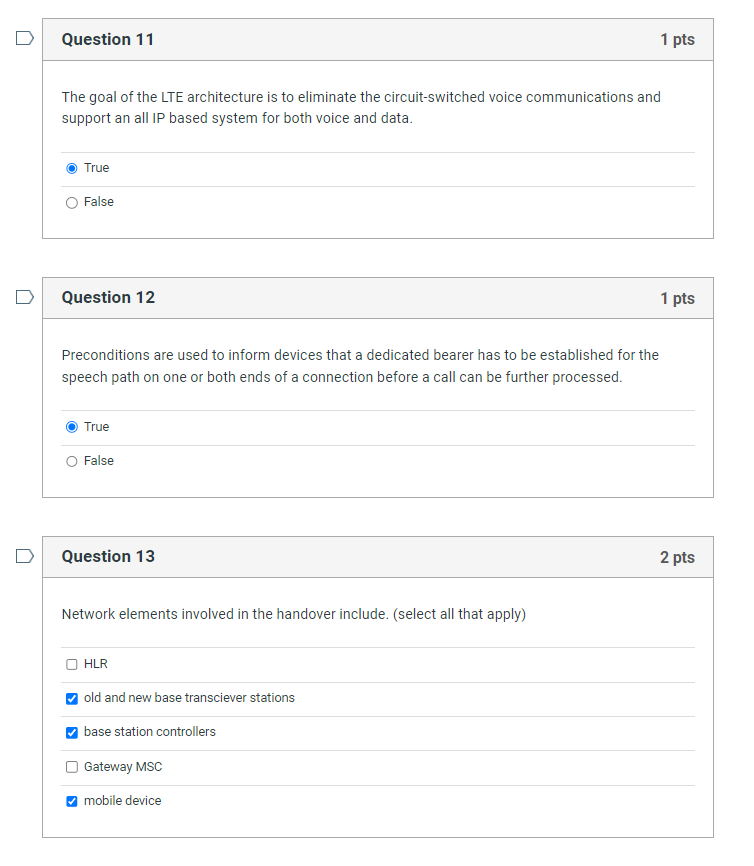The image size is (754, 866).
Task: Select True for Question 11
Action: (72, 168)
